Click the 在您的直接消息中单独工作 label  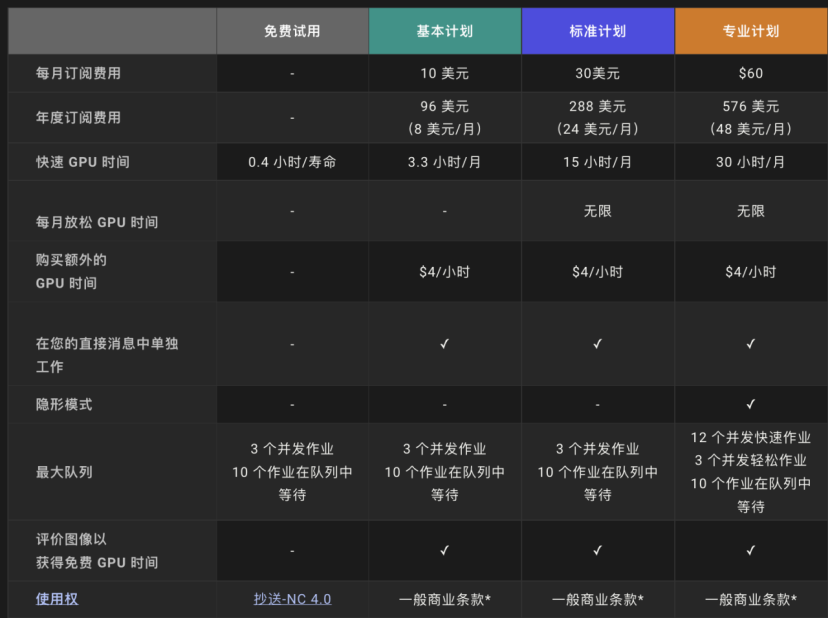tap(107, 355)
